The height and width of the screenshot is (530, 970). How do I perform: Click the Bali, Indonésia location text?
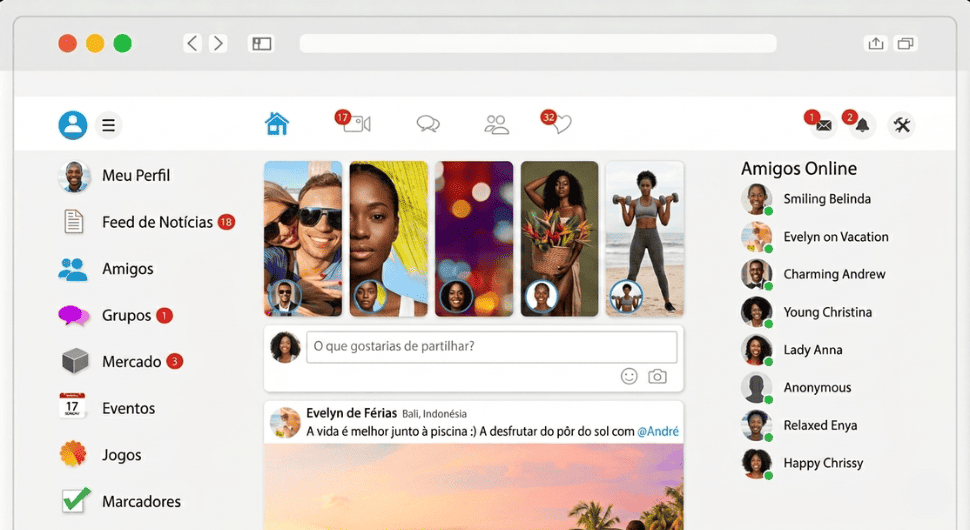point(434,414)
